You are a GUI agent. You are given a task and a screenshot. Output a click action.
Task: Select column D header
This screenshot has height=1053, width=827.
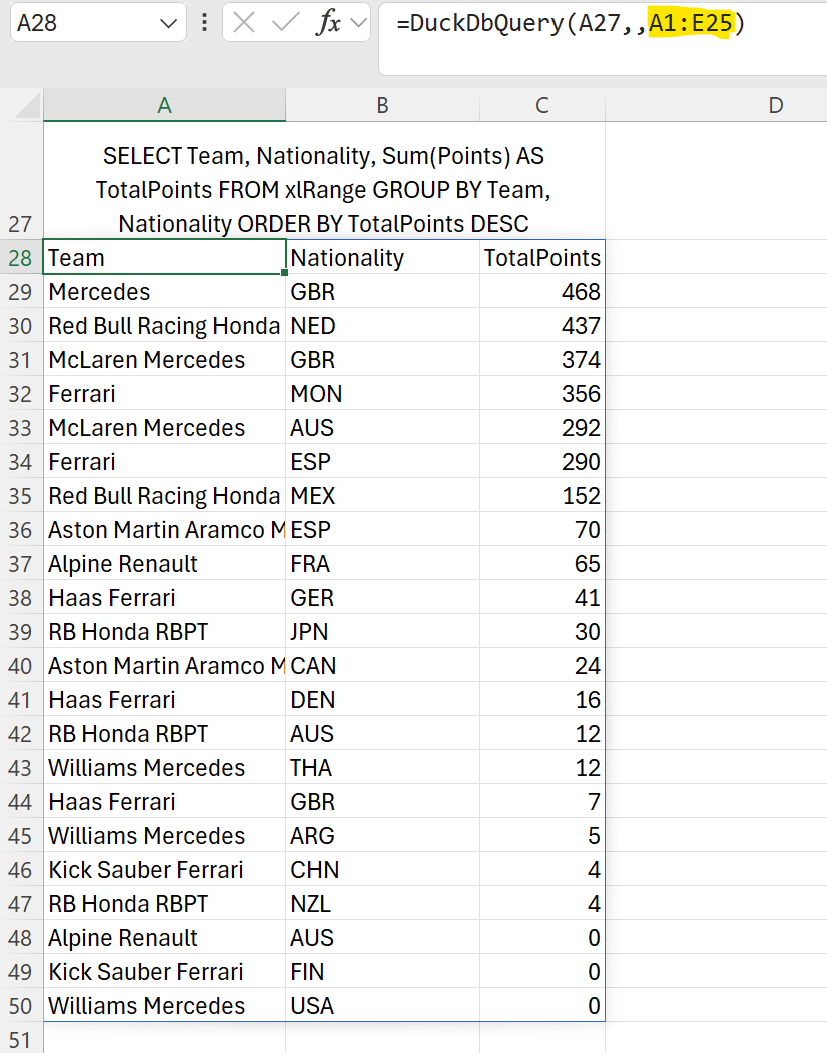point(775,105)
